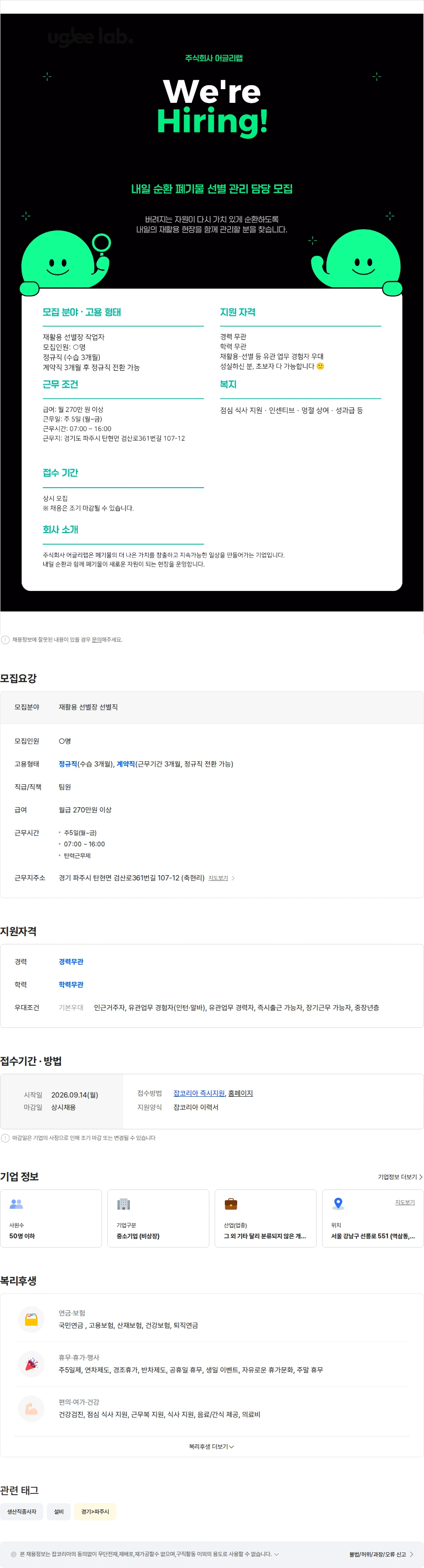This screenshot has height=1568, width=424.
Task: Click the 산업(업종) briefcase icon
Action: click(x=231, y=1204)
